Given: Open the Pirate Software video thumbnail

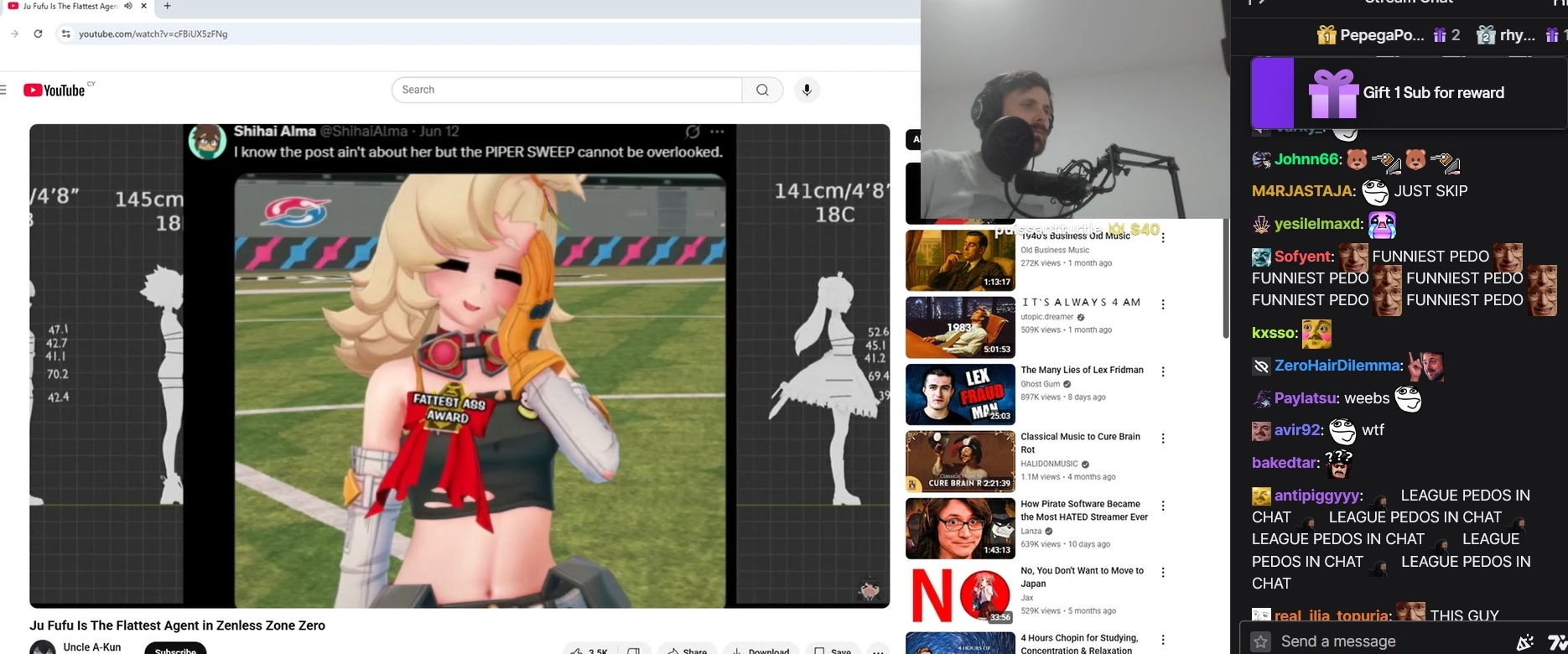Looking at the screenshot, I should click(960, 528).
